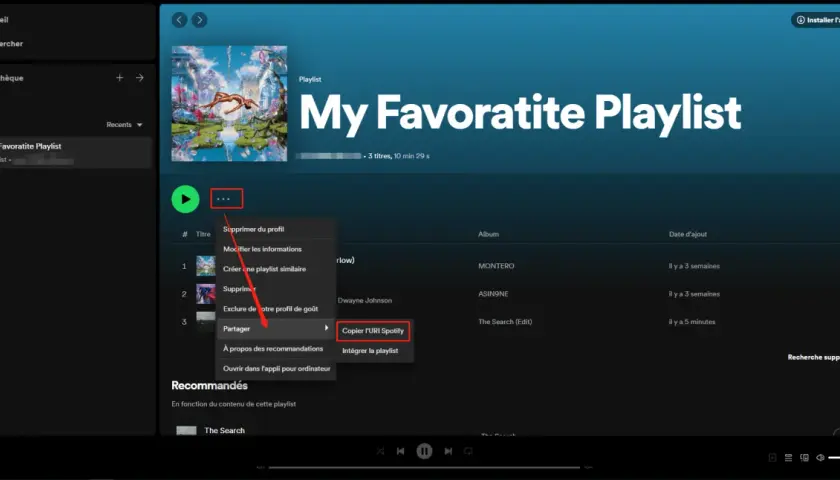Click the Recherche supplémentaire link

(813, 357)
